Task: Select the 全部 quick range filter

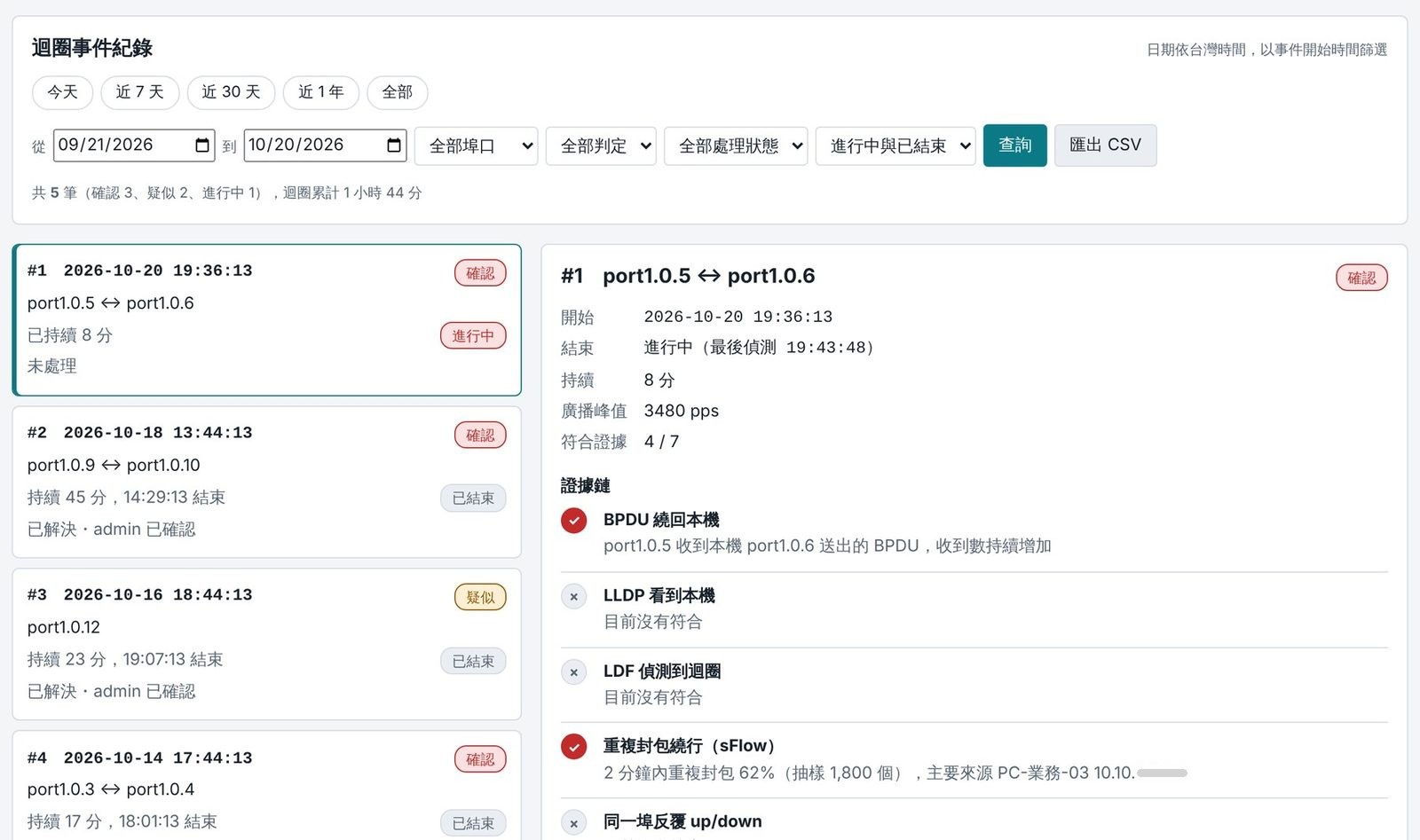Action: coord(398,92)
